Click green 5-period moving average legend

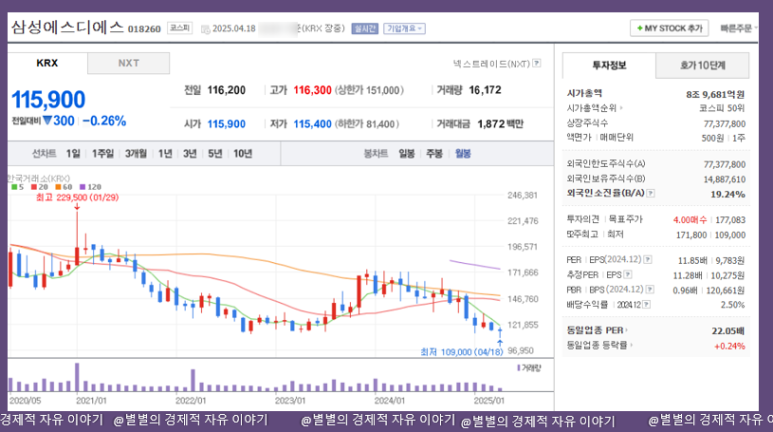point(18,187)
